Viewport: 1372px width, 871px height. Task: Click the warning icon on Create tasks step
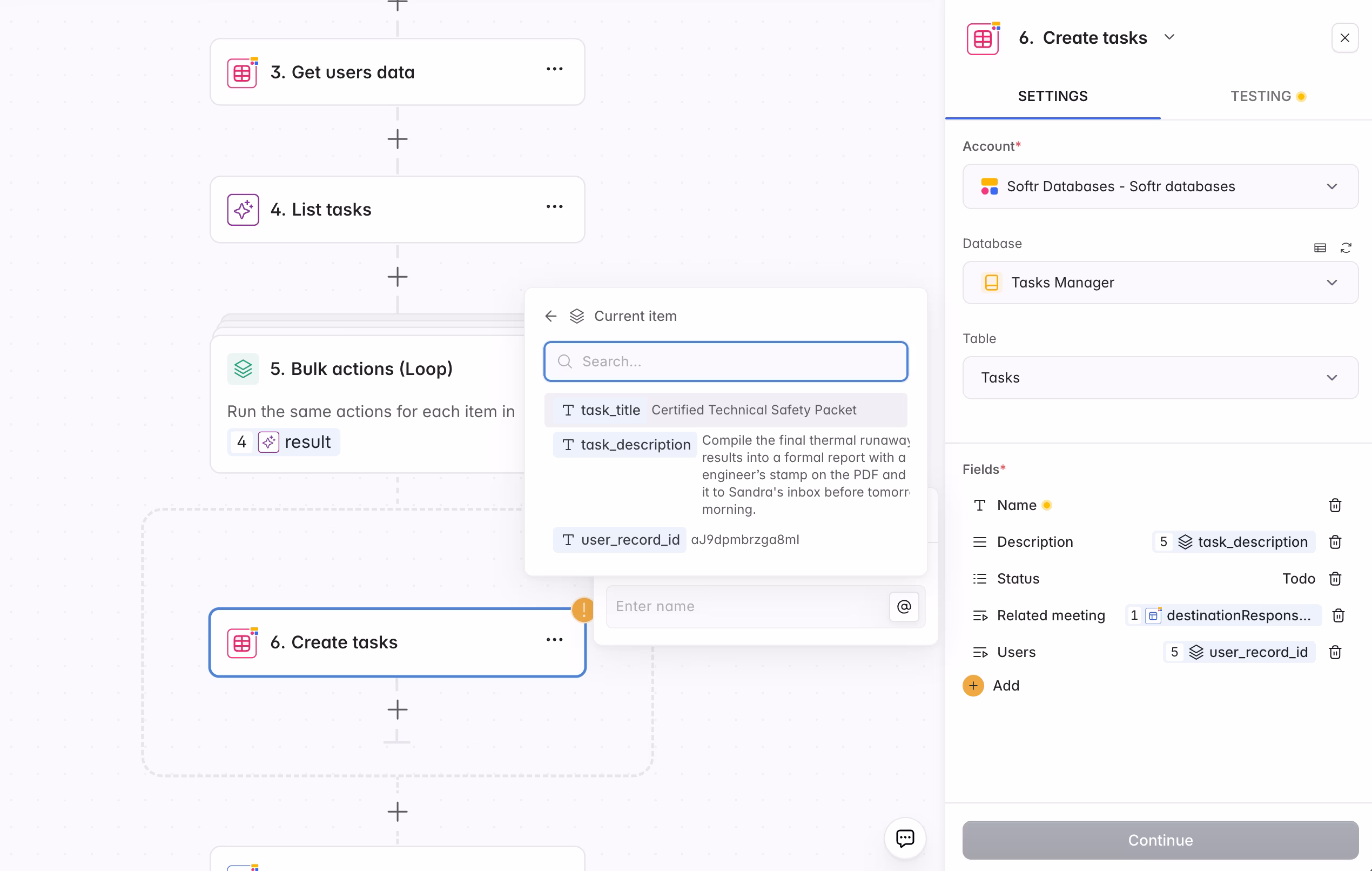point(583,610)
